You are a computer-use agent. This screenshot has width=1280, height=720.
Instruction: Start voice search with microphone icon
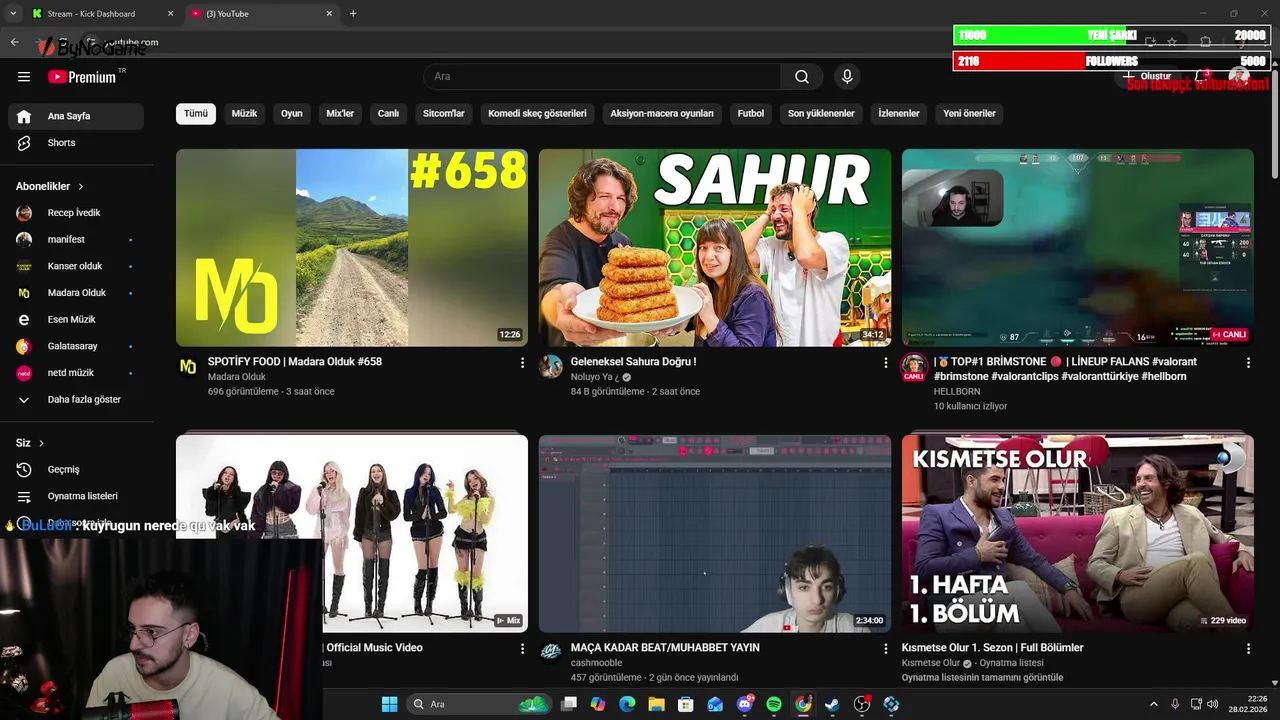tap(847, 76)
